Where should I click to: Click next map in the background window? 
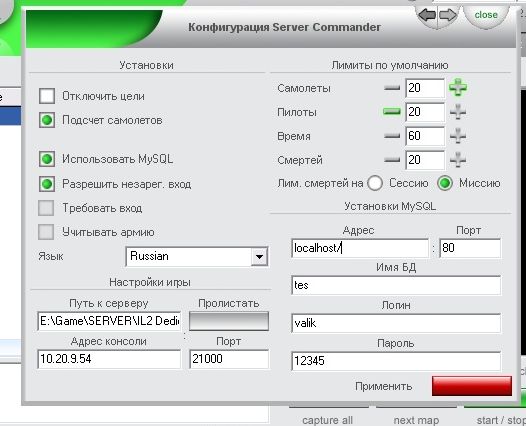[416, 420]
